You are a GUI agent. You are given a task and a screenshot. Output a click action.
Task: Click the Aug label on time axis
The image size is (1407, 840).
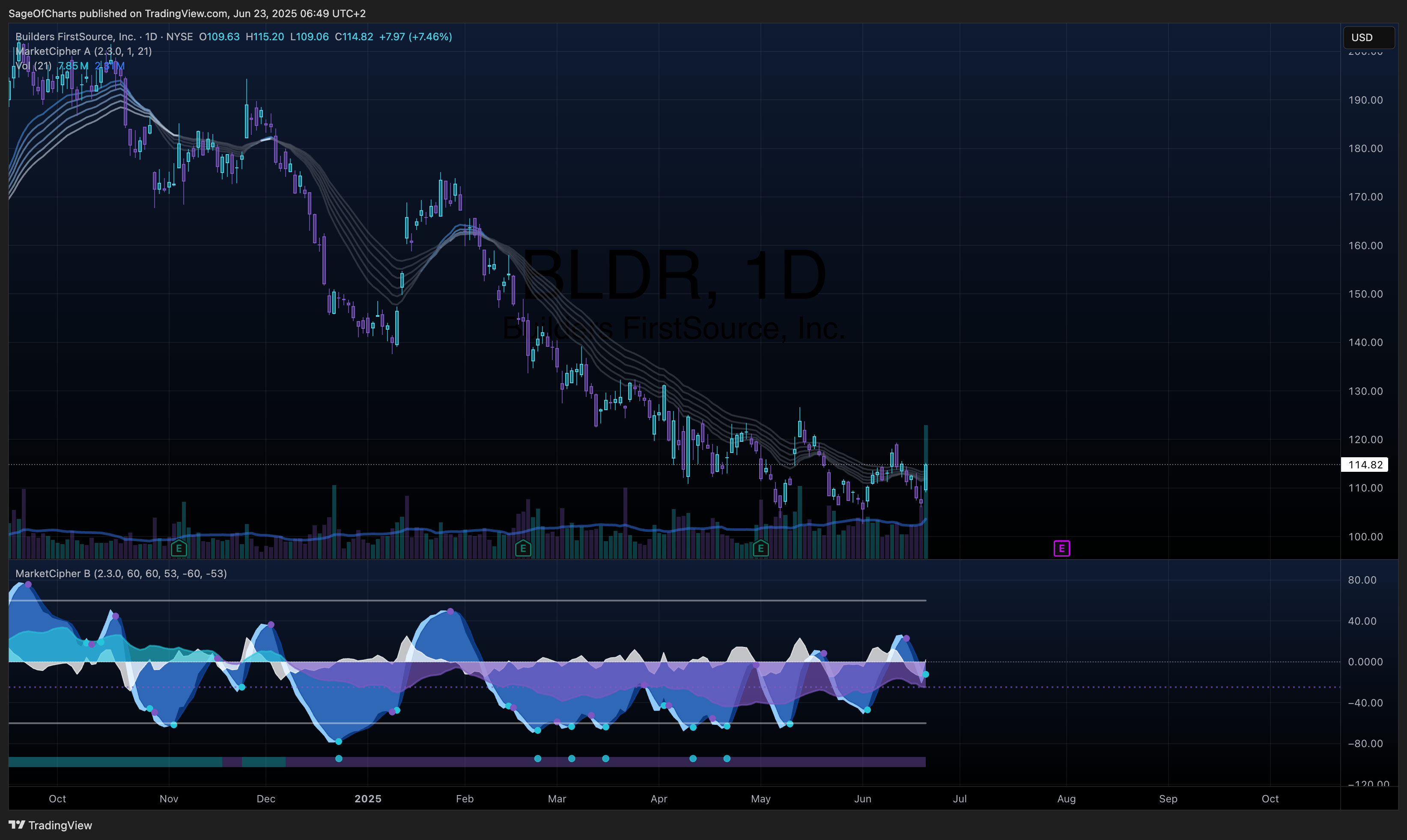[1066, 798]
